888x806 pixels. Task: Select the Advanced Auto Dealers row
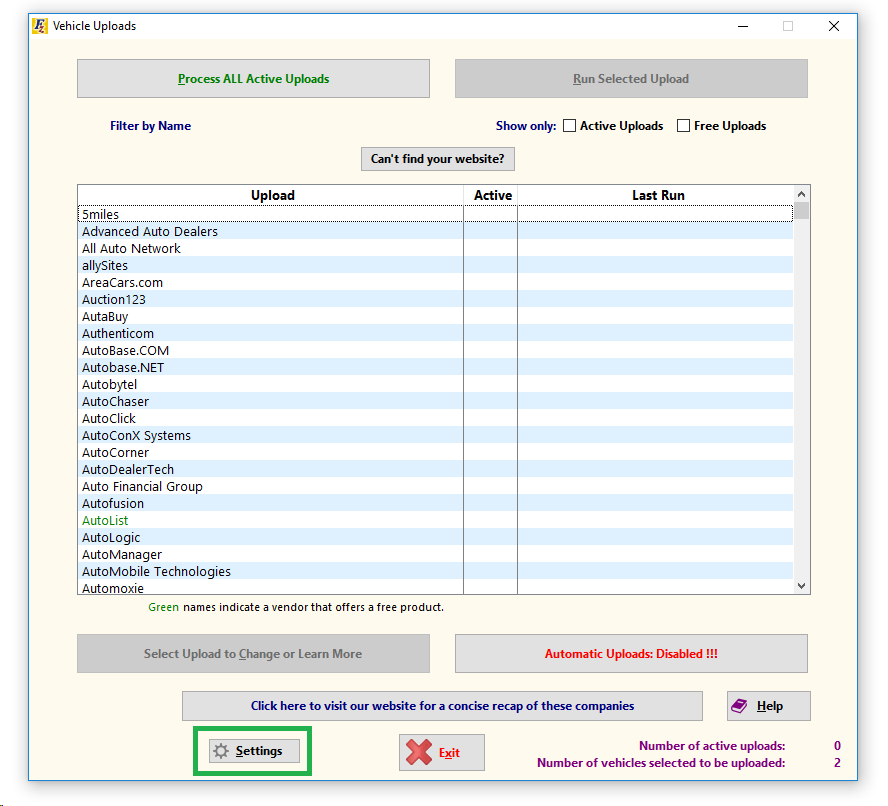coord(436,231)
